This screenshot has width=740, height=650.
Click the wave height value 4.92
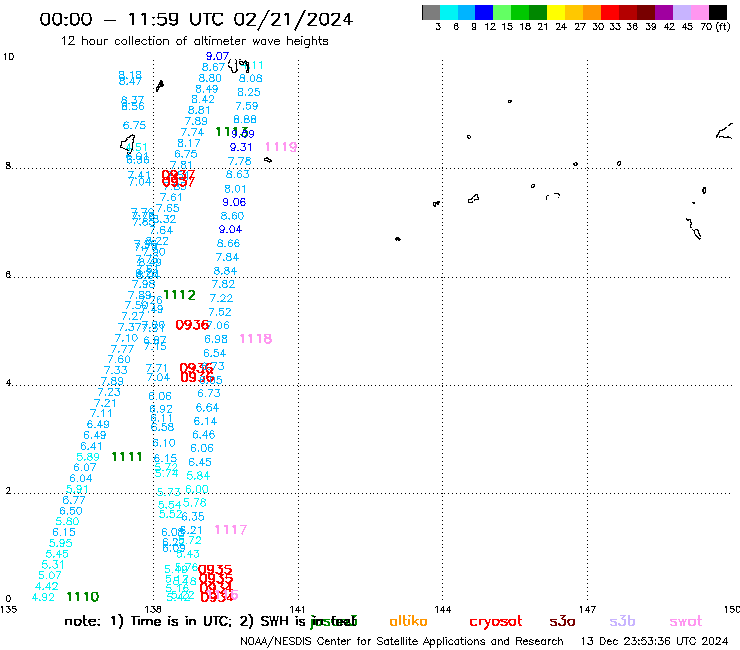point(43,597)
